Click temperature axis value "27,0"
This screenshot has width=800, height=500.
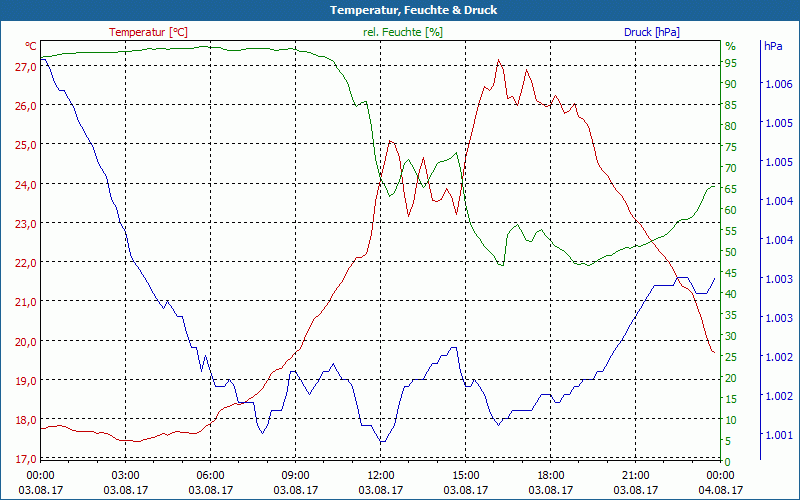pos(26,67)
